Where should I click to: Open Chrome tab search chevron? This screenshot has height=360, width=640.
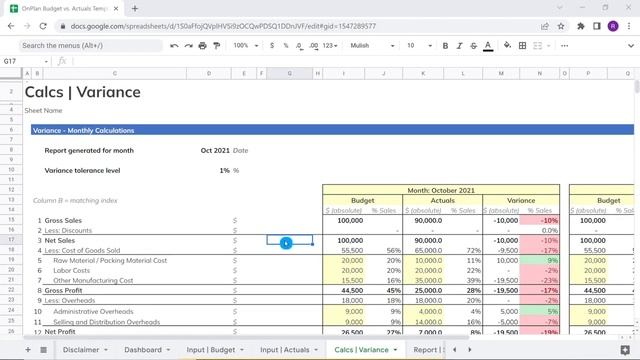560,8
